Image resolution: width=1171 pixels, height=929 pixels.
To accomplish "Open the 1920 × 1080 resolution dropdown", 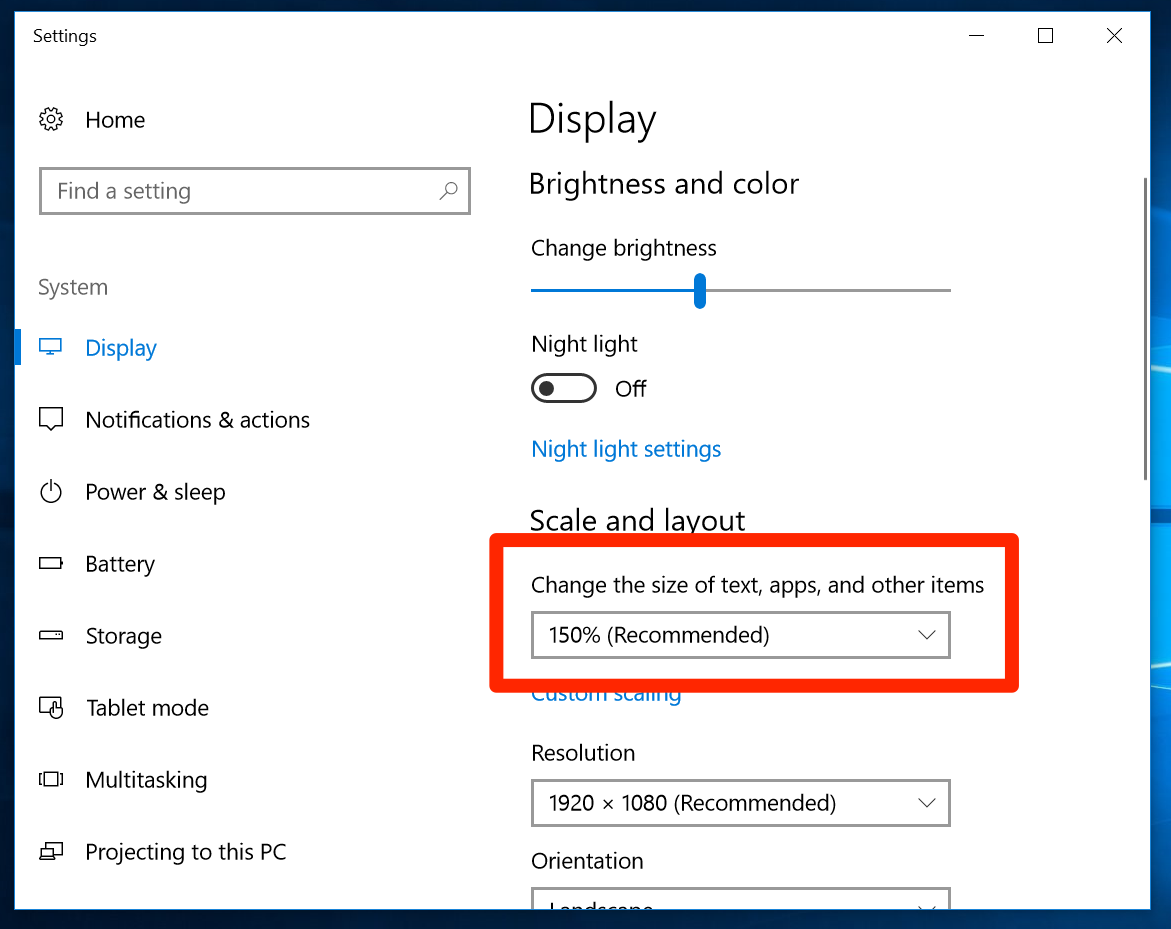I will [x=741, y=803].
